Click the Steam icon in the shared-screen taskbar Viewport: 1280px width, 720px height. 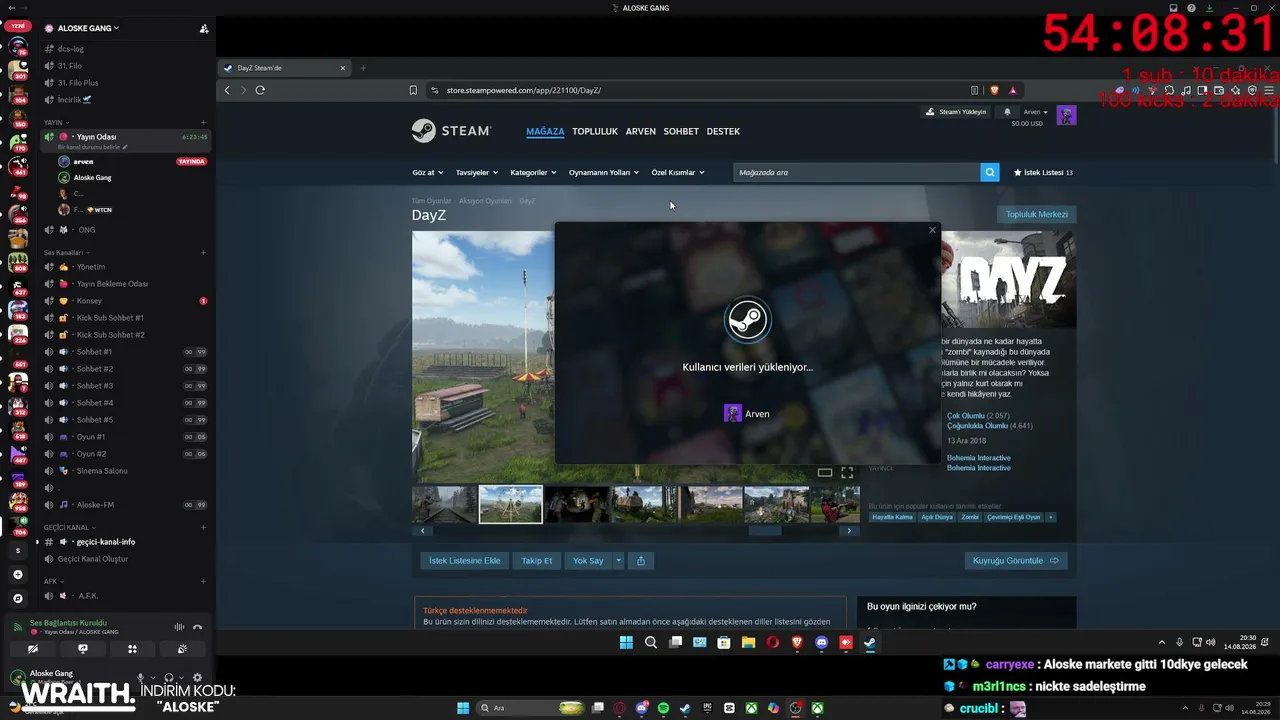click(870, 643)
